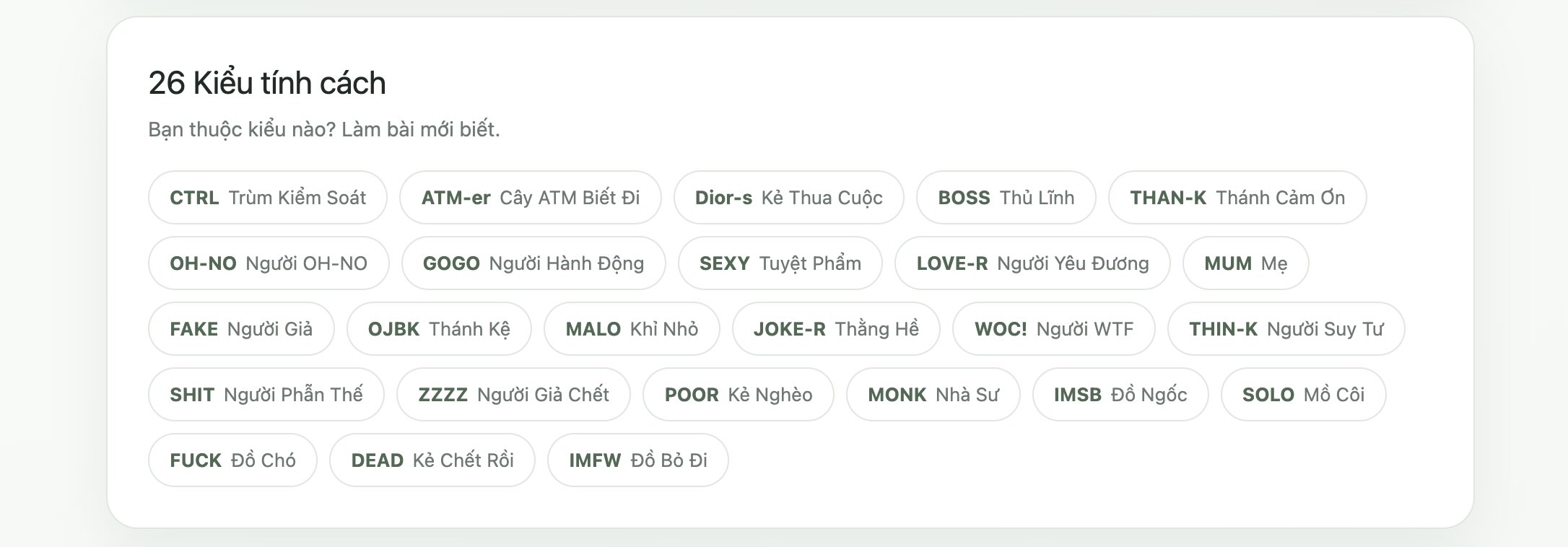Select the OH-NO personality type pill
The height and width of the screenshot is (547, 1568).
[x=268, y=263]
